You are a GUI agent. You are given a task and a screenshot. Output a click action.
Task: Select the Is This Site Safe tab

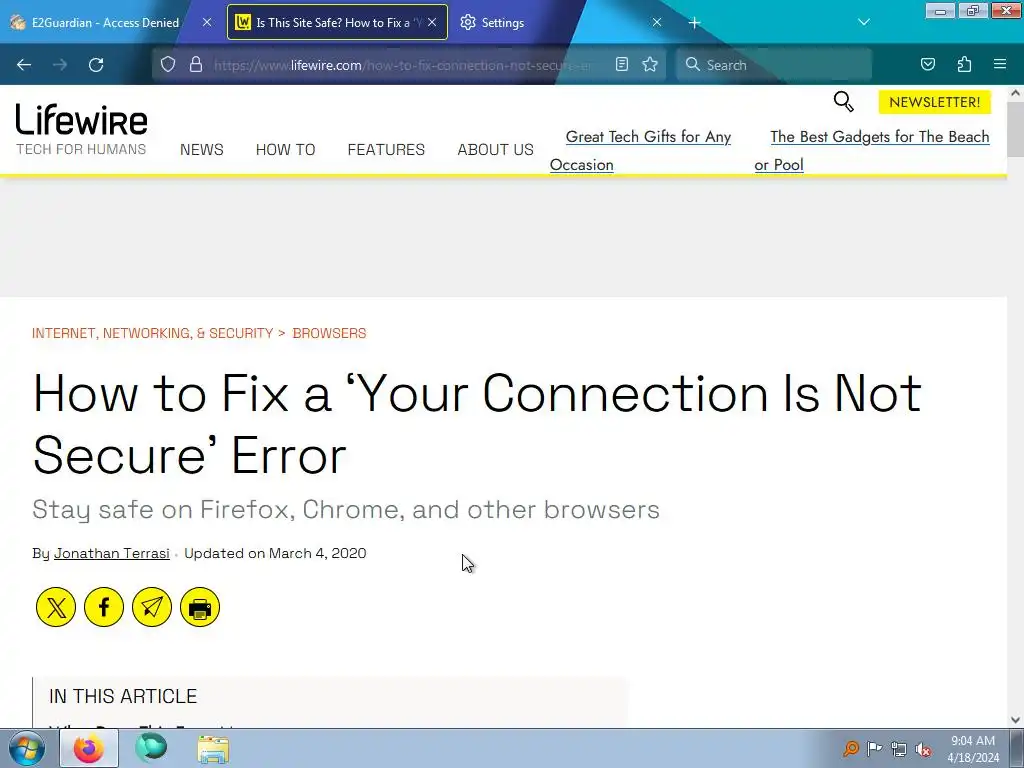(x=337, y=22)
